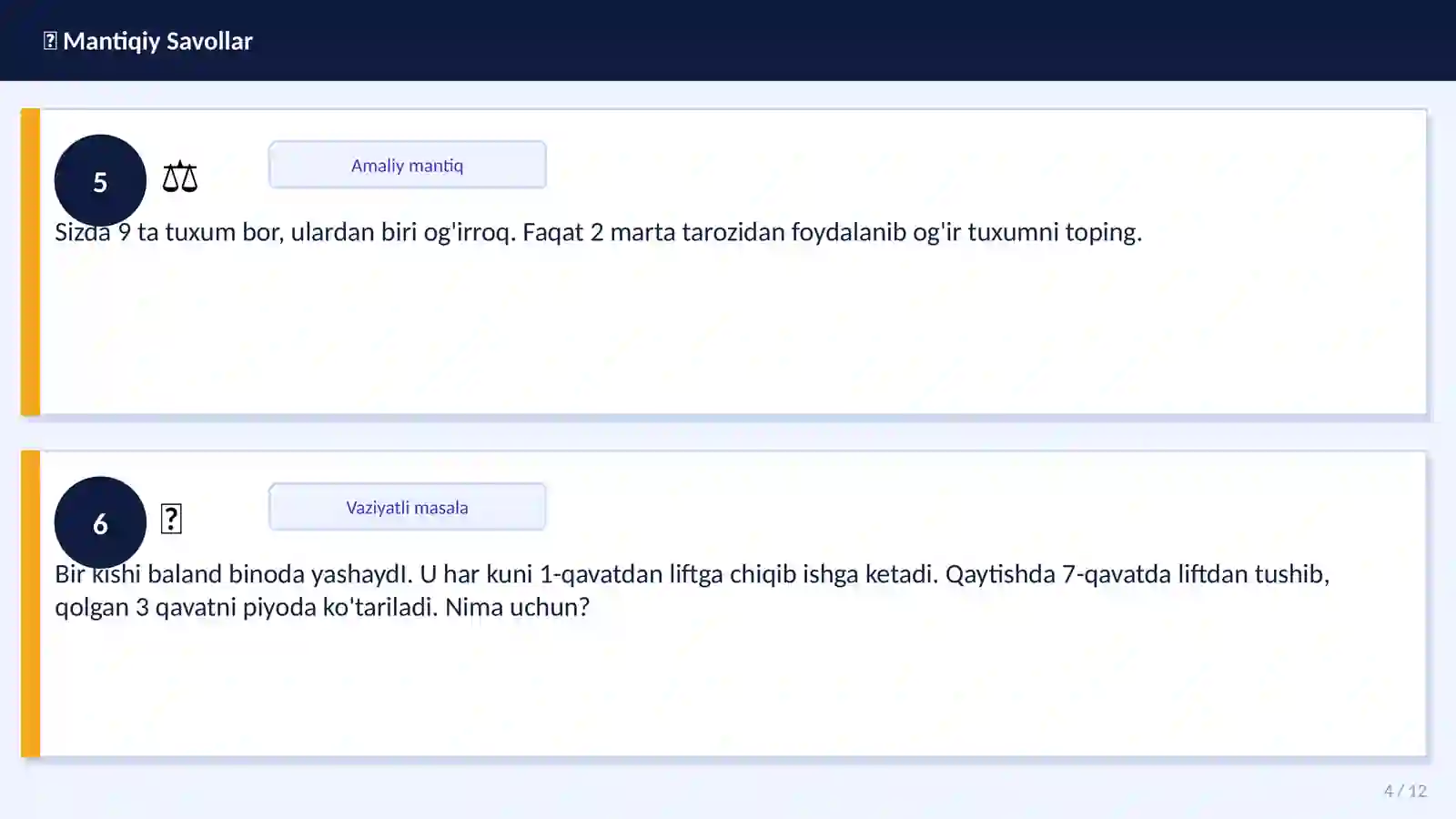Select the dark circle numbered 6
Screen dimensions: 1456x819
(x=100, y=522)
